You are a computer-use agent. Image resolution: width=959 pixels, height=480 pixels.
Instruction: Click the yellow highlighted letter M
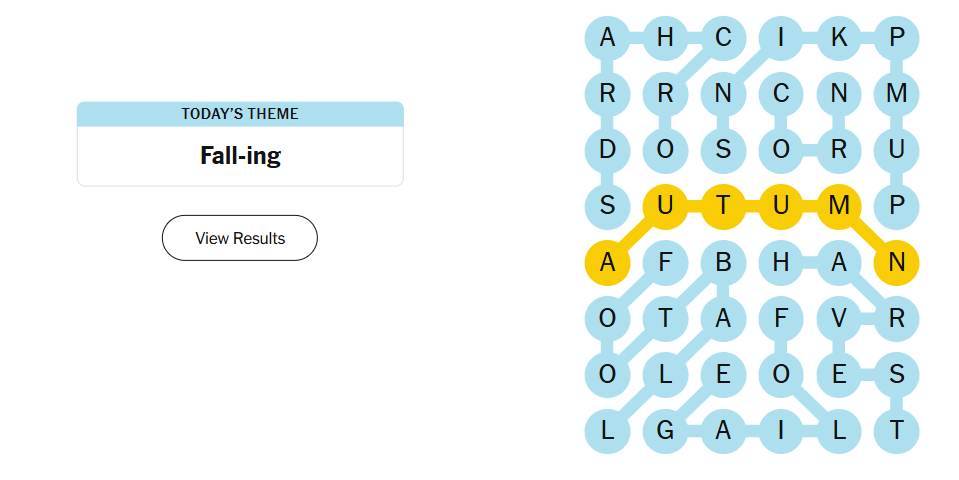tap(839, 207)
